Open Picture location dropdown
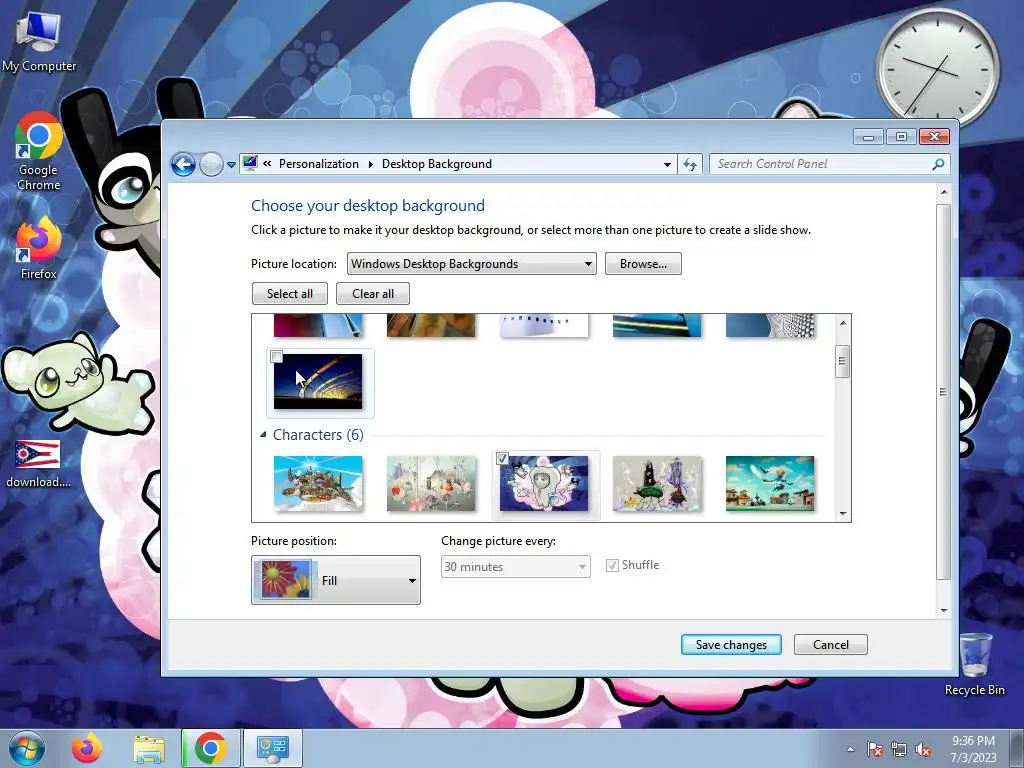The height and width of the screenshot is (768, 1024). click(x=472, y=264)
